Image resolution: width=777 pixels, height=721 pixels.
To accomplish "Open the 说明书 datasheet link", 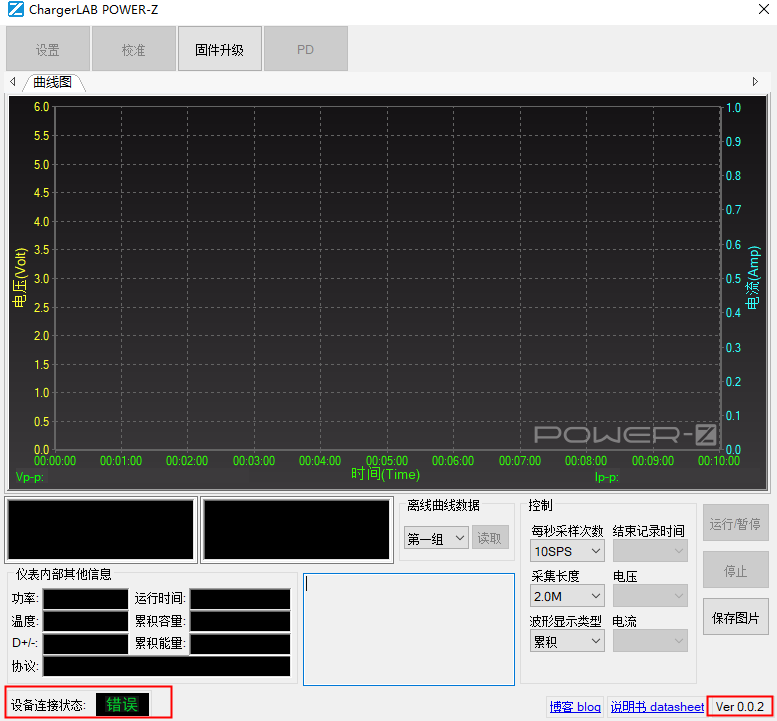I will (x=657, y=706).
